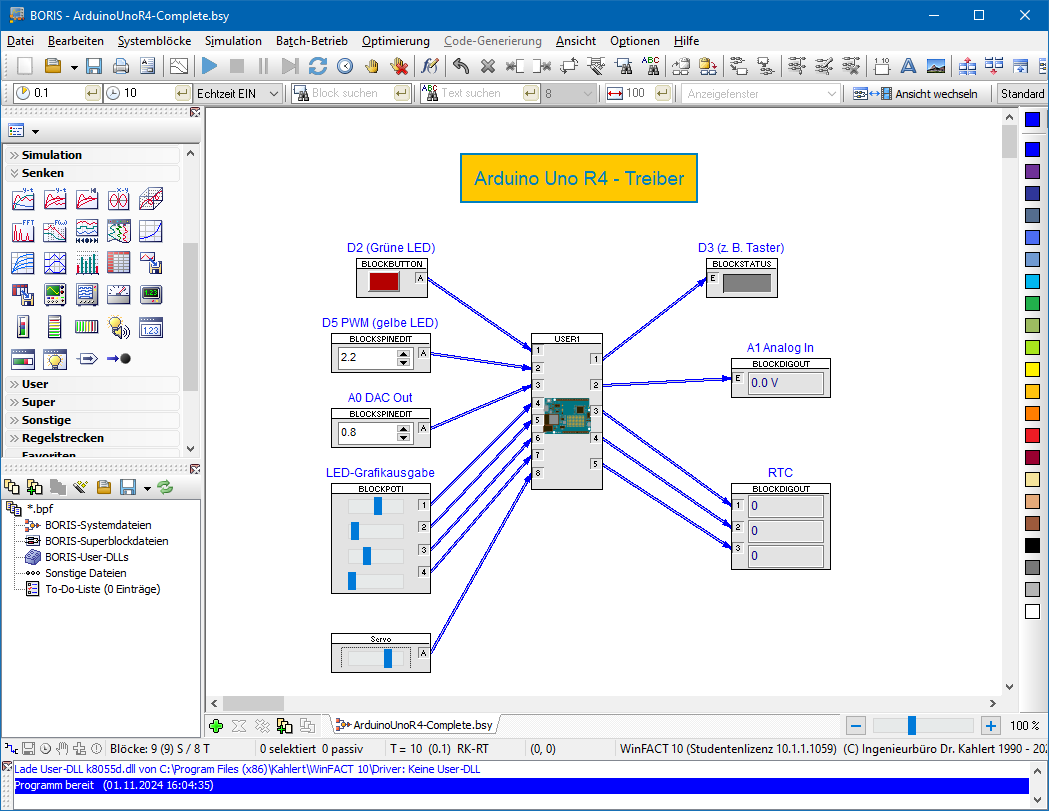Open the function editor f(x) icon

[x=430, y=66]
